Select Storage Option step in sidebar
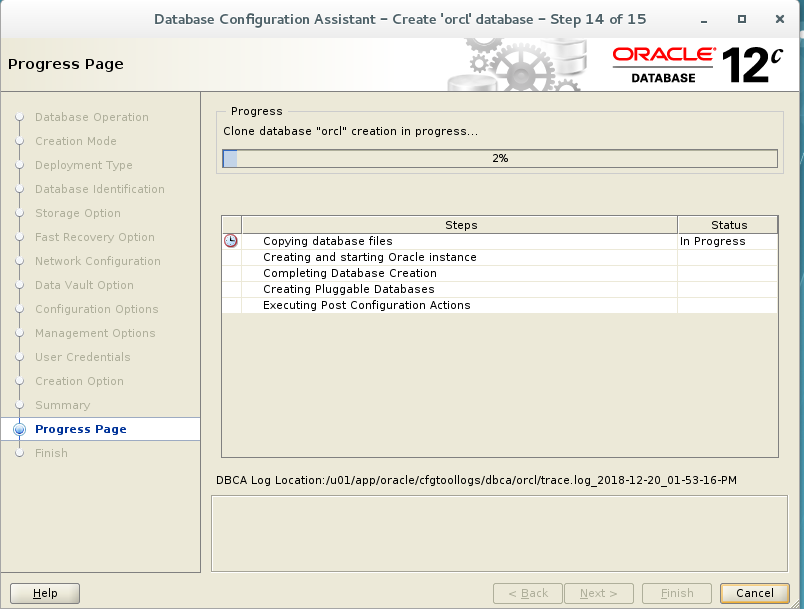 pos(78,213)
